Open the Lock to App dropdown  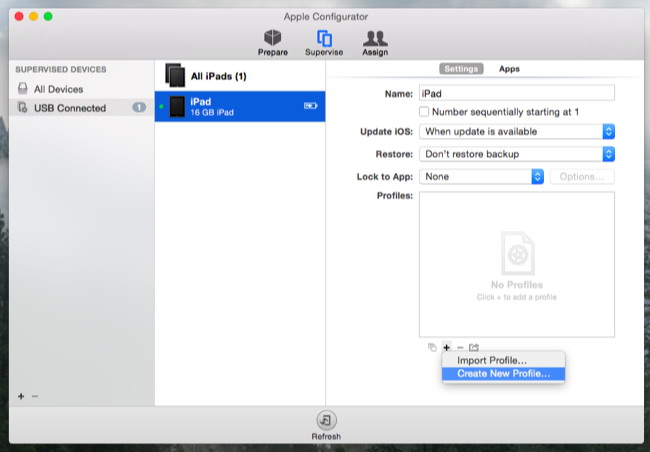(481, 177)
